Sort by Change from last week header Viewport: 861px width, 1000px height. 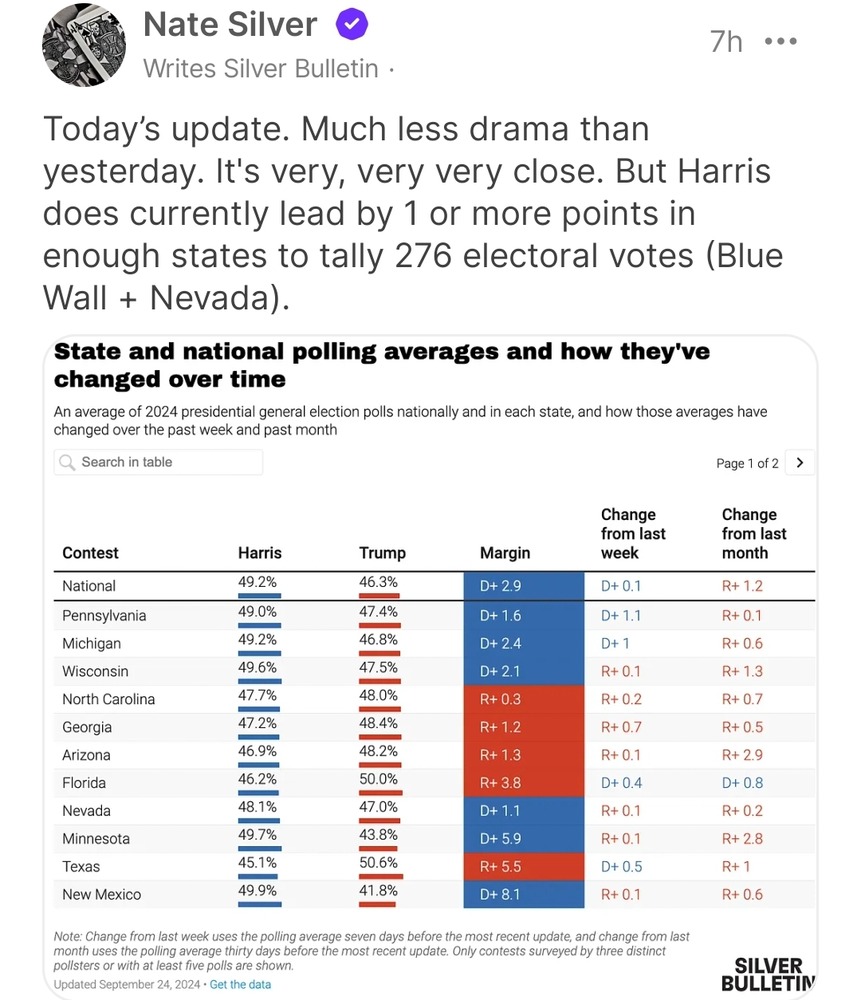pyautogui.click(x=633, y=534)
